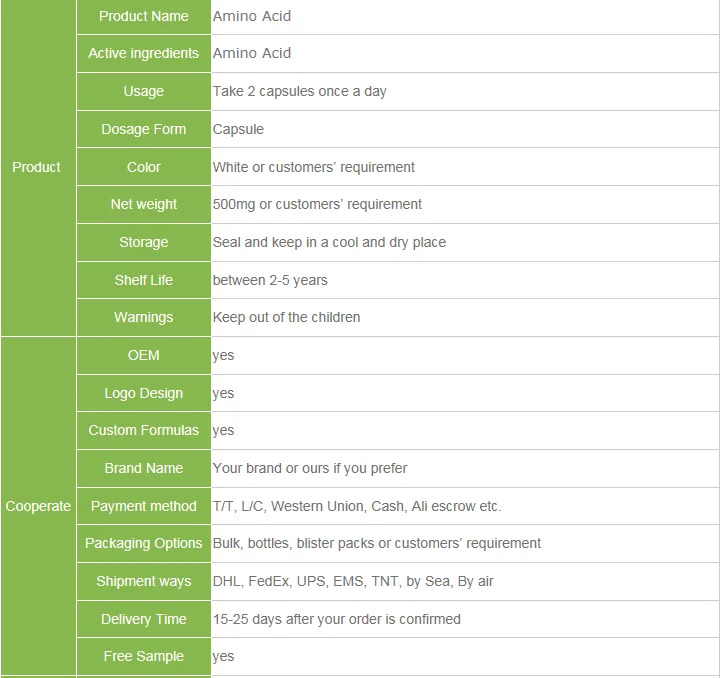
Task: Select the 'Your brand or ours if you prefer' text
Action: coord(310,468)
